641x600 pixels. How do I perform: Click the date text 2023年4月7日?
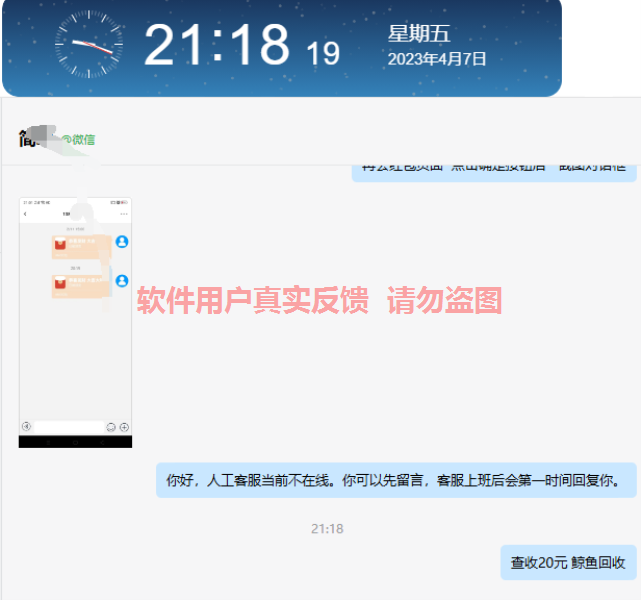(437, 59)
